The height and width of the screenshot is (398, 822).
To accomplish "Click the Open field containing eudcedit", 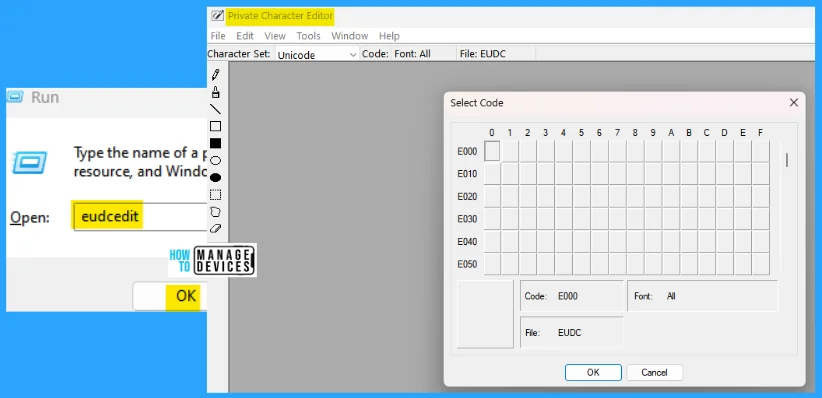I will tap(140, 216).
